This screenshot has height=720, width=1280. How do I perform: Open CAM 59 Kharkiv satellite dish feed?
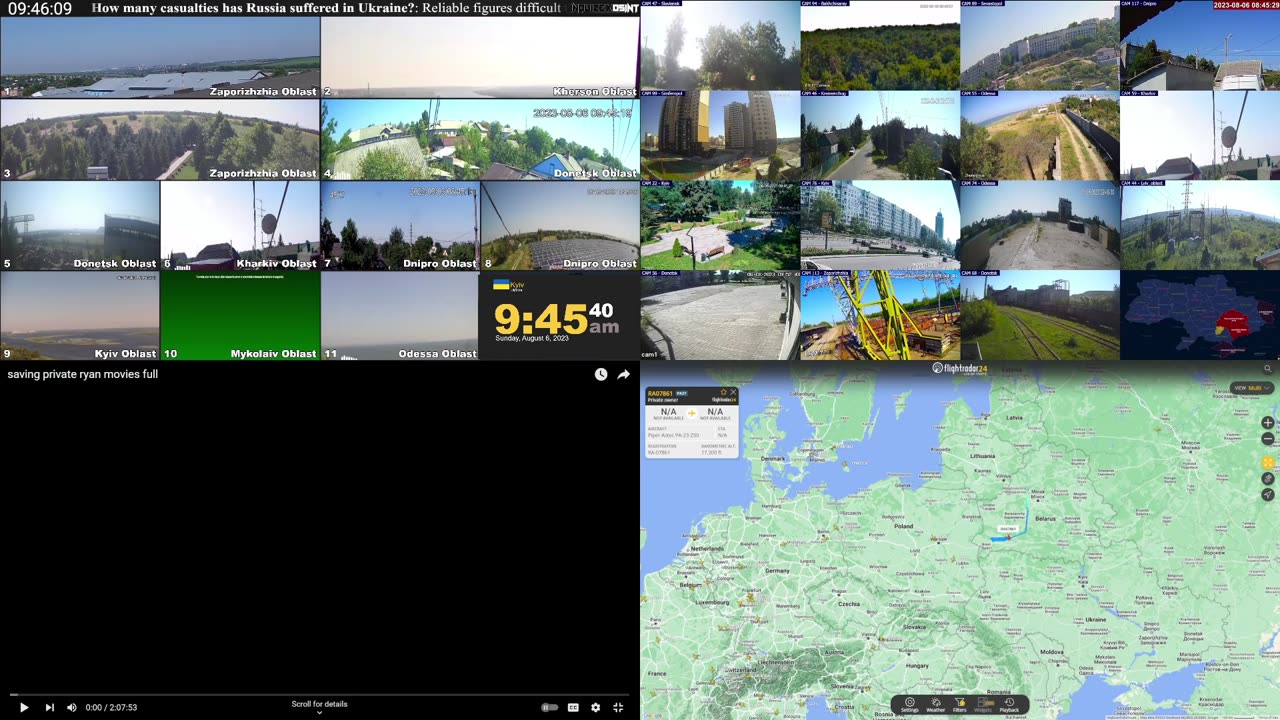coord(1200,135)
